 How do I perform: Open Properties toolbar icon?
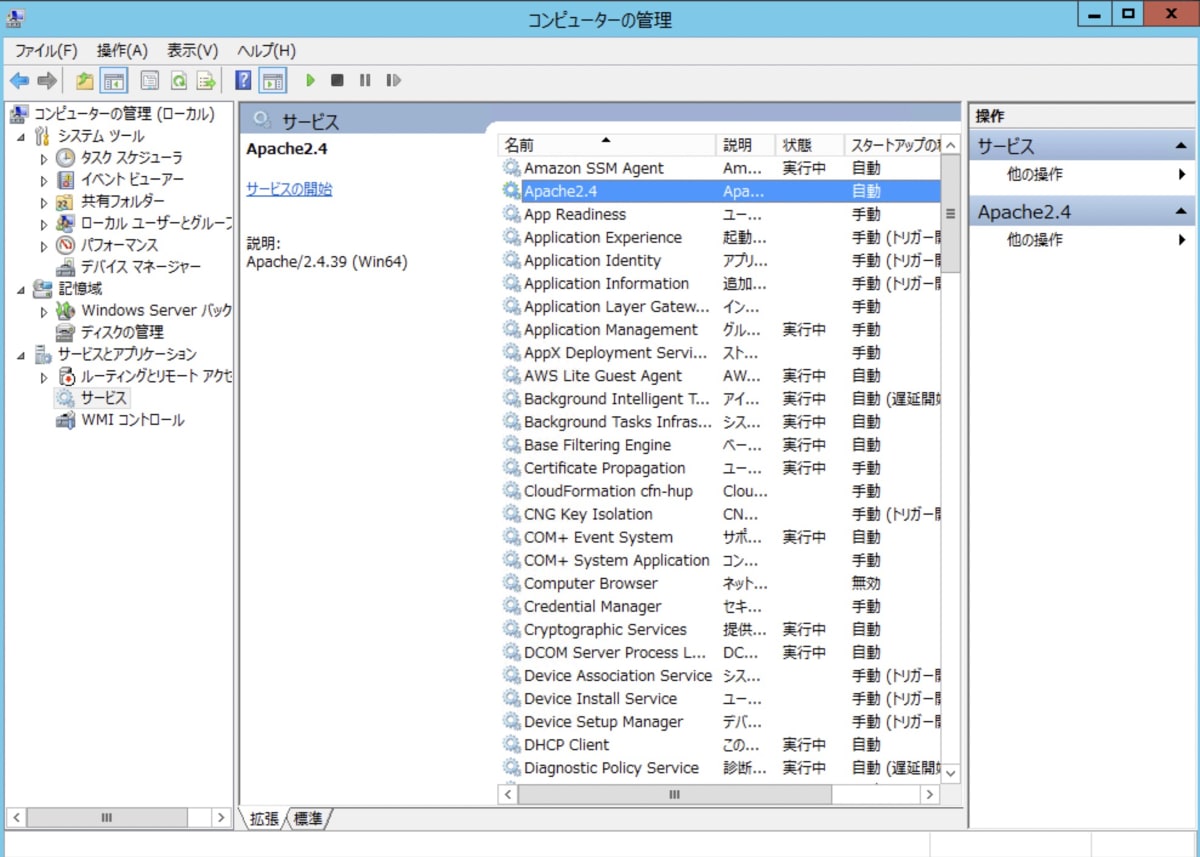click(x=150, y=81)
